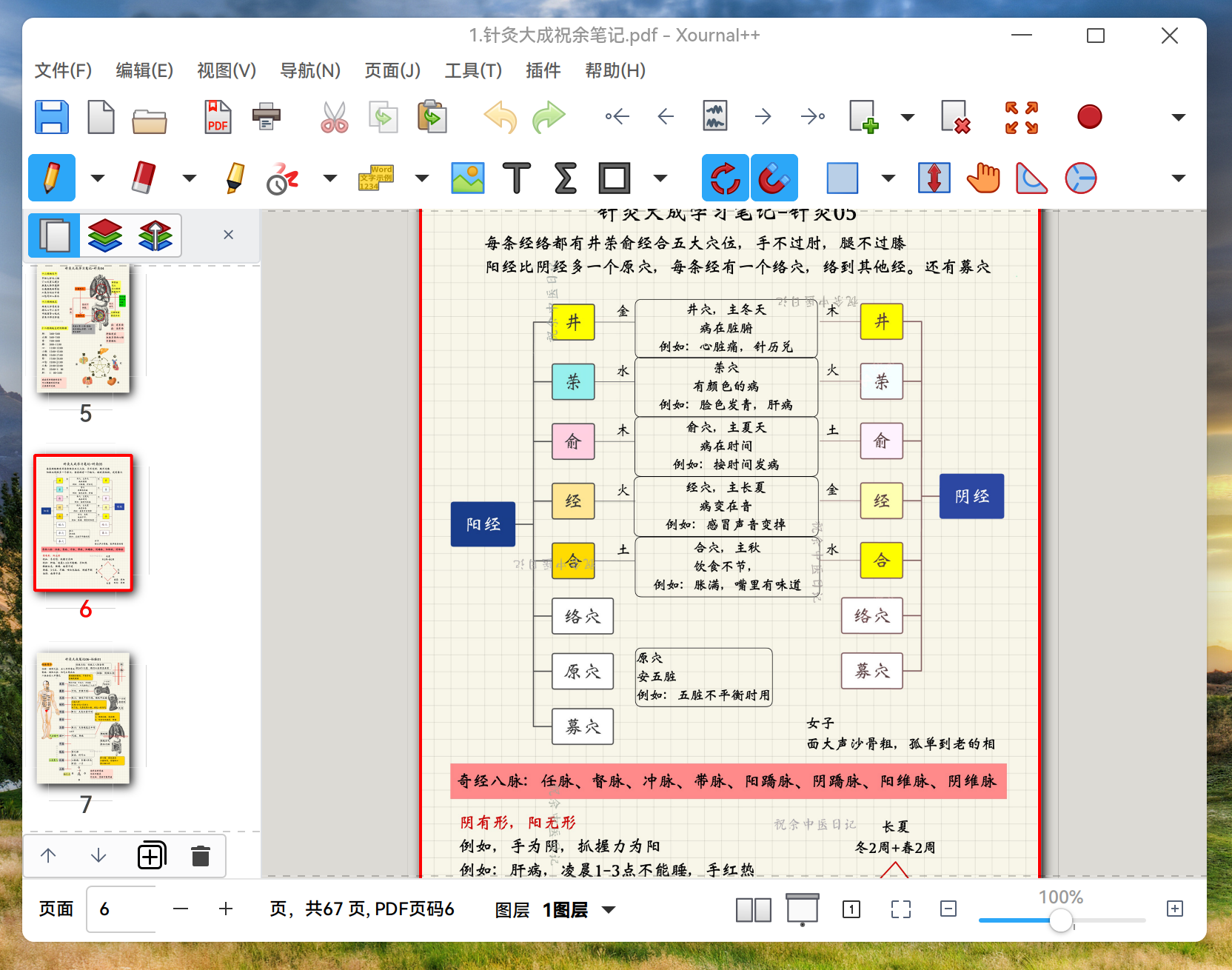Select the highlighter tool
The height and width of the screenshot is (970, 1232).
(233, 178)
